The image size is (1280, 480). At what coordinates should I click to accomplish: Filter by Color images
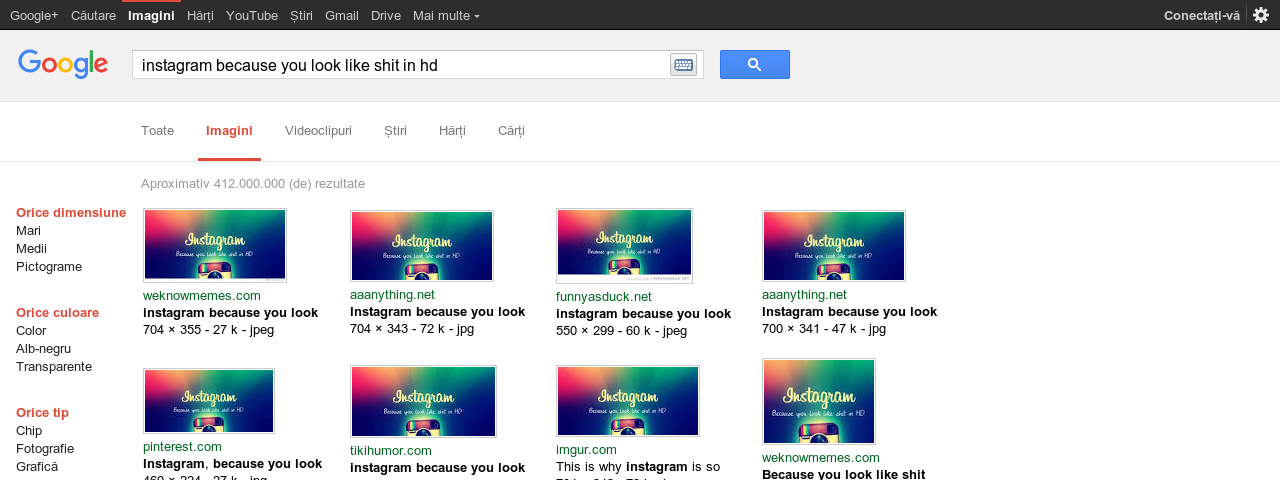(31, 330)
